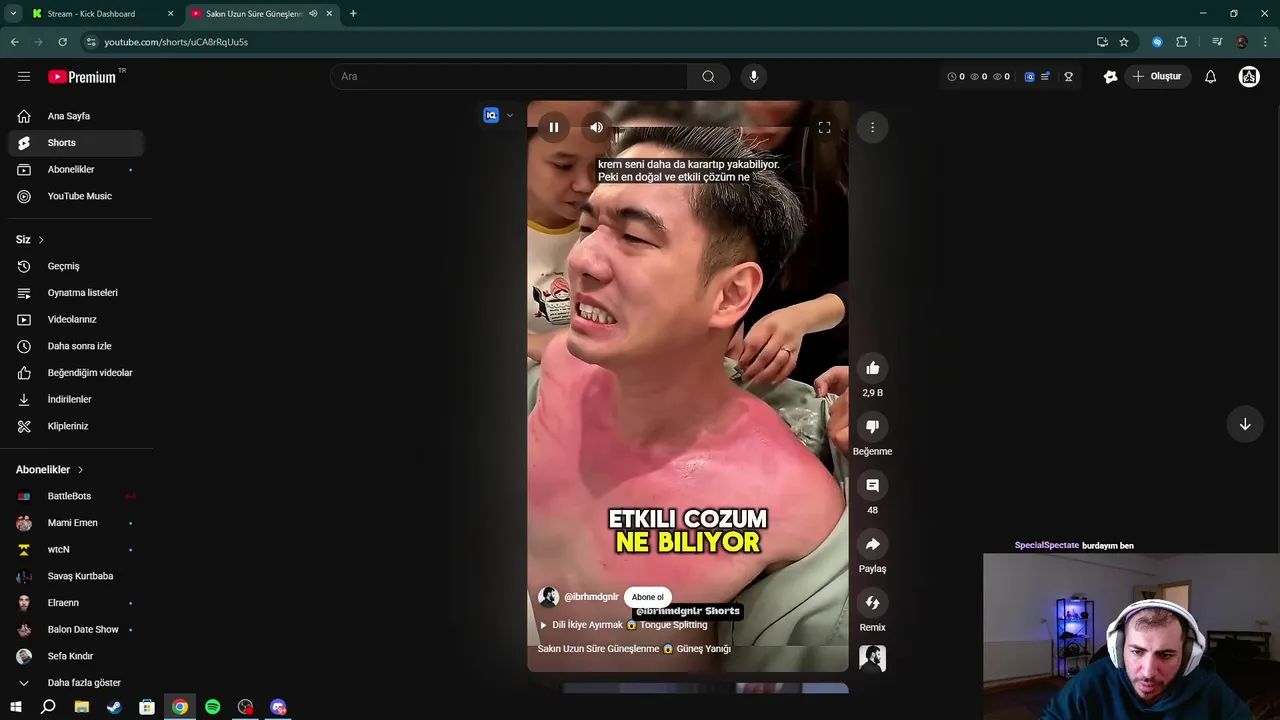Open Beğendiğim videolar
Viewport: 1280px width, 720px height.
[x=76, y=373]
